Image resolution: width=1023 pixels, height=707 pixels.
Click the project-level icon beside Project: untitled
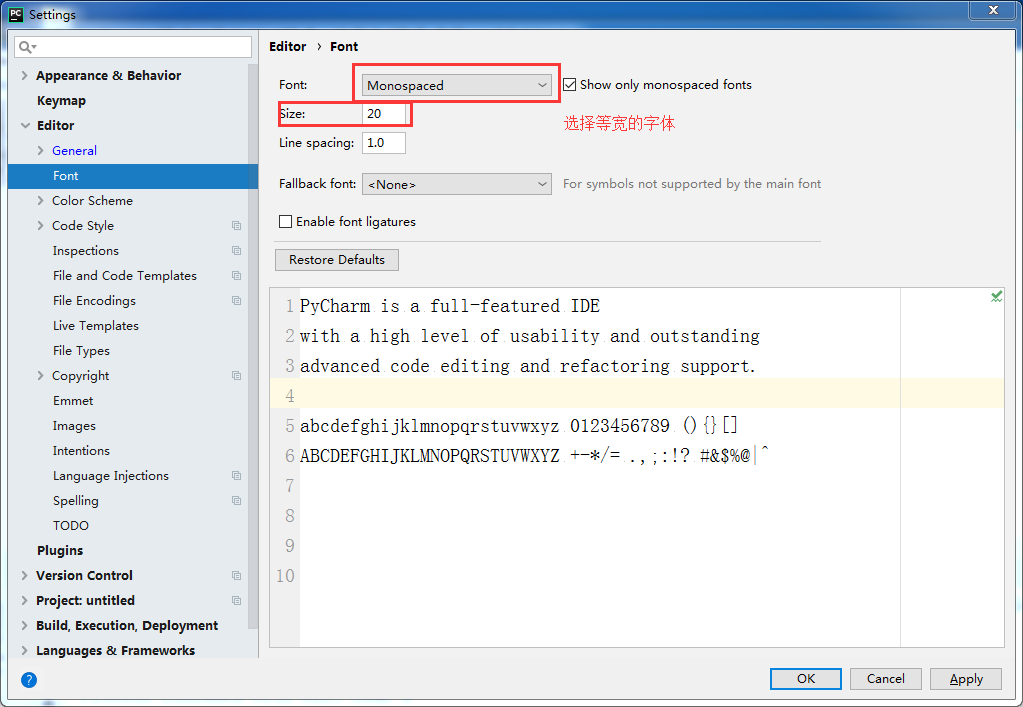pyautogui.click(x=236, y=601)
